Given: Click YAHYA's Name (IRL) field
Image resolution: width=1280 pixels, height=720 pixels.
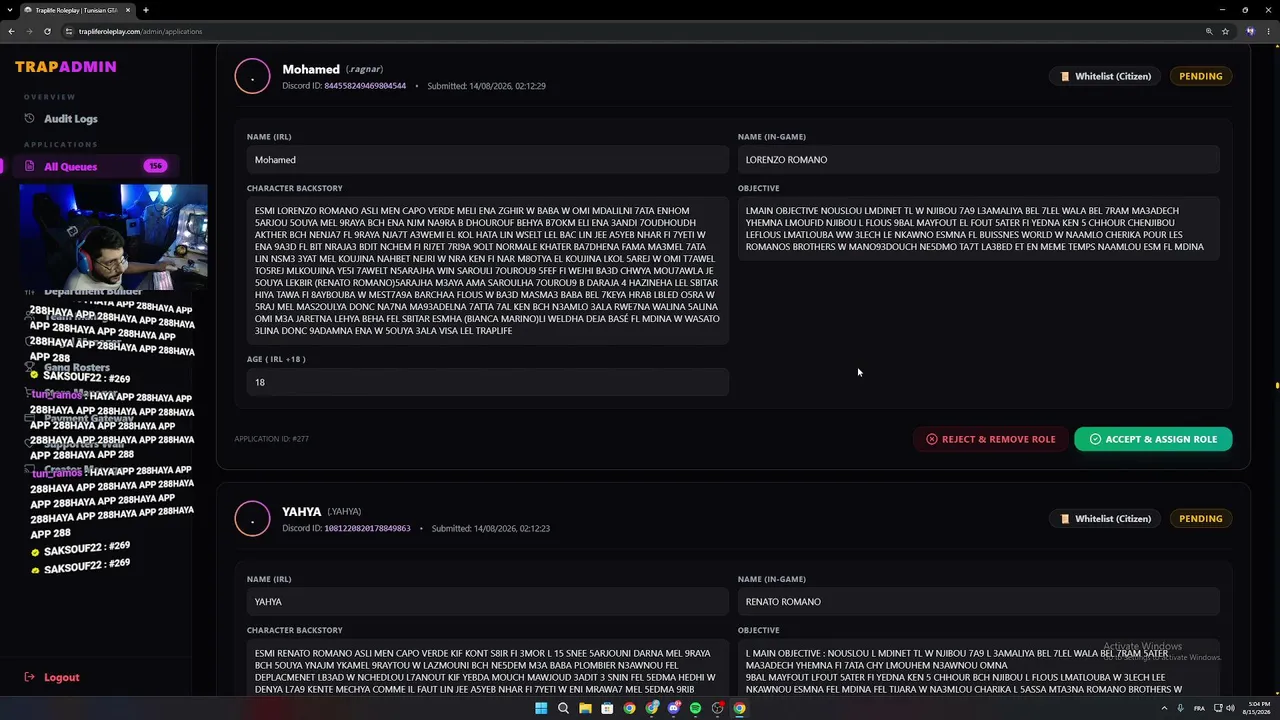Looking at the screenshot, I should click(x=488, y=602).
